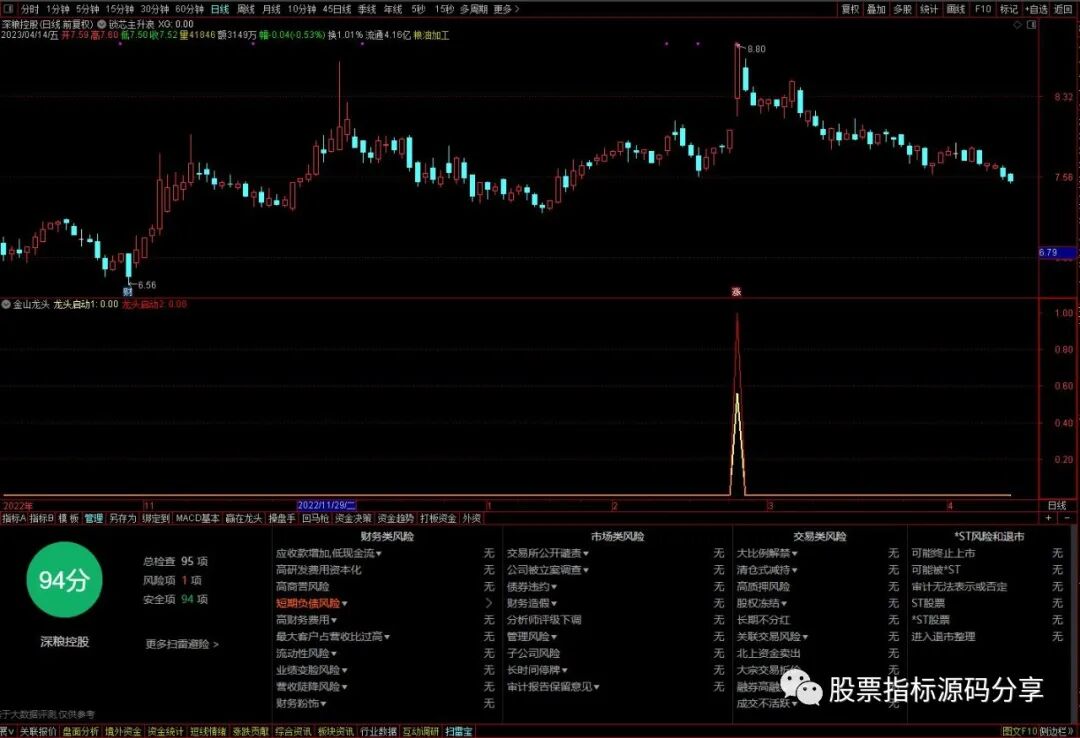Select the 操盘手 indicator tab
The height and width of the screenshot is (738, 1080).
(x=282, y=518)
